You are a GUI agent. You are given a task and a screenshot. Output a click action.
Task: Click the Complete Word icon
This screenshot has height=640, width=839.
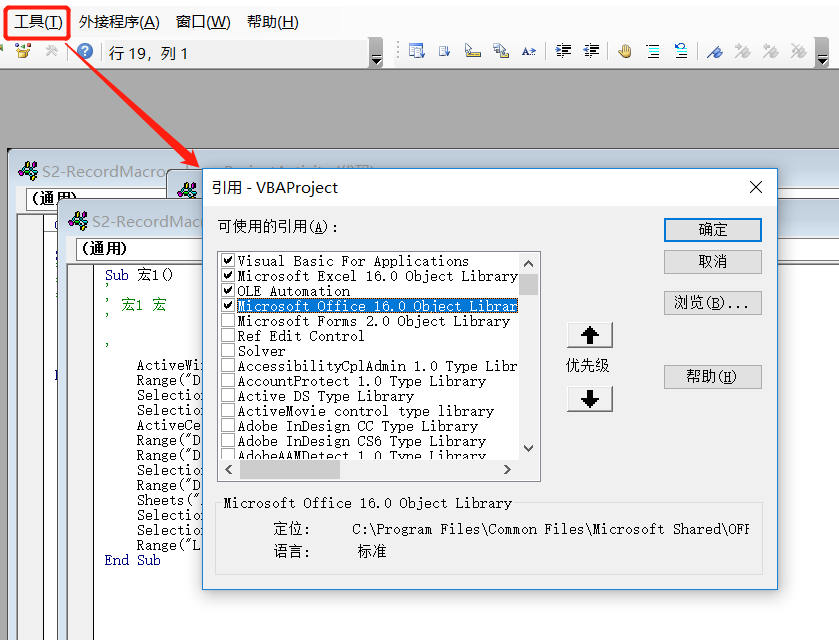[529, 51]
